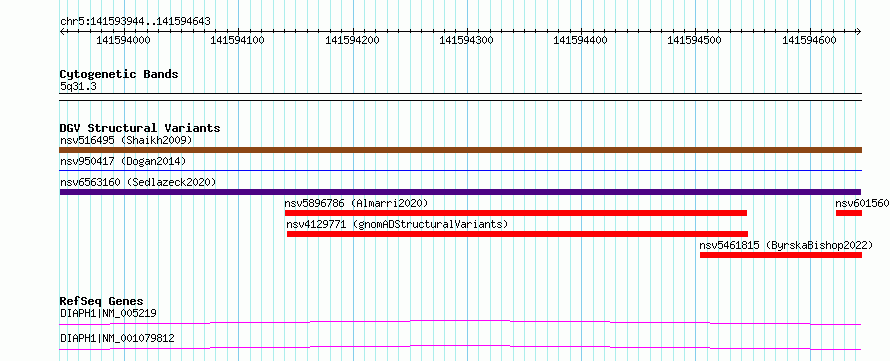This screenshot has width=890, height=361.
Task: Open variant nsv950417 (Dogan2014) label
Action: [123, 161]
